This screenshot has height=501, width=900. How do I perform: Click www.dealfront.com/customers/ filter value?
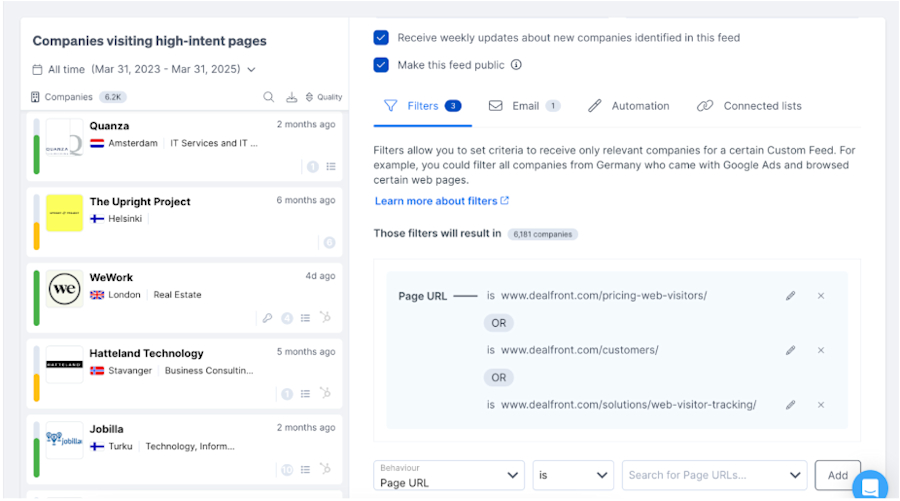[579, 350]
